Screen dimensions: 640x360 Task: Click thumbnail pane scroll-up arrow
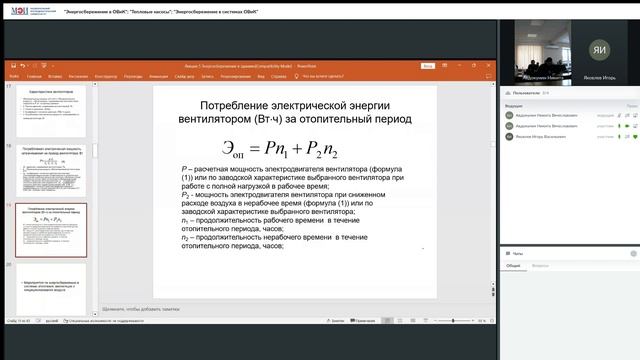coord(95,84)
